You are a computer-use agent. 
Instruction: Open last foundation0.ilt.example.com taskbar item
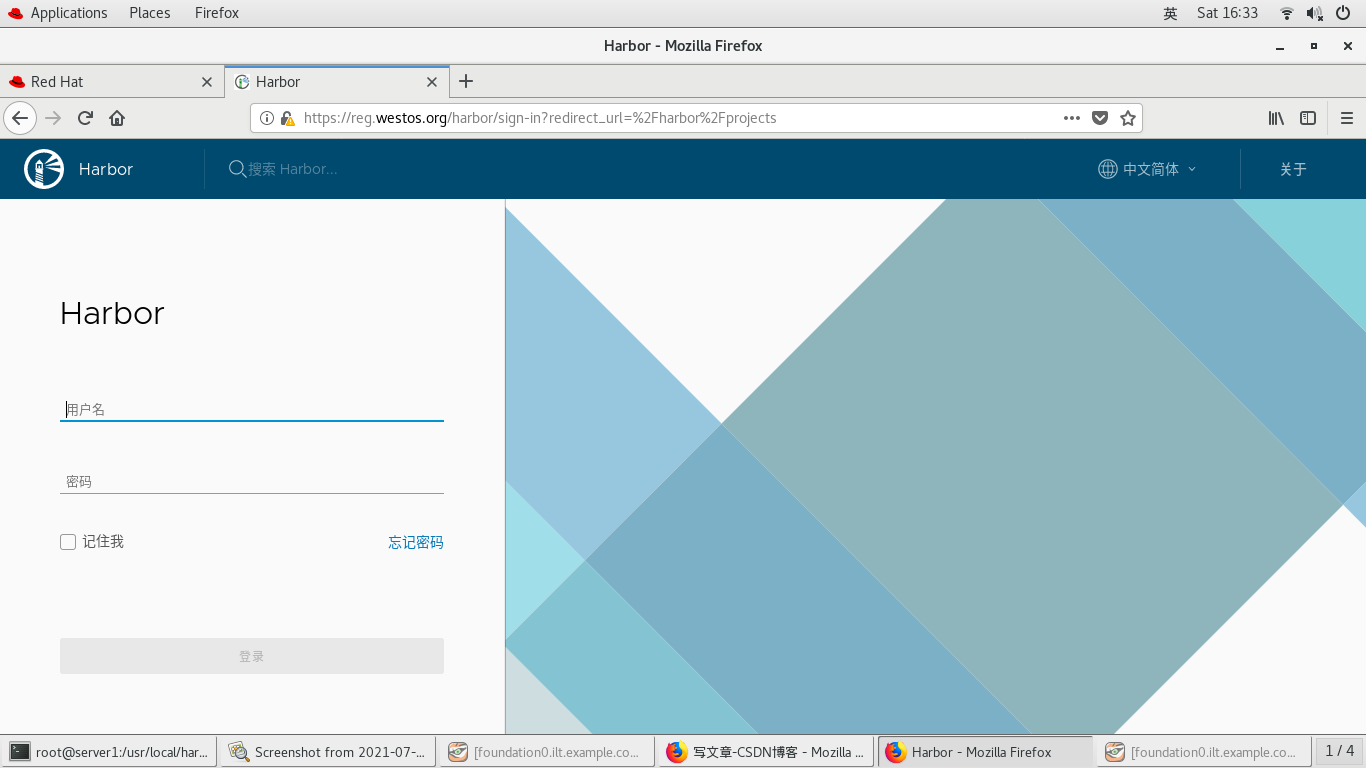pos(1204,752)
